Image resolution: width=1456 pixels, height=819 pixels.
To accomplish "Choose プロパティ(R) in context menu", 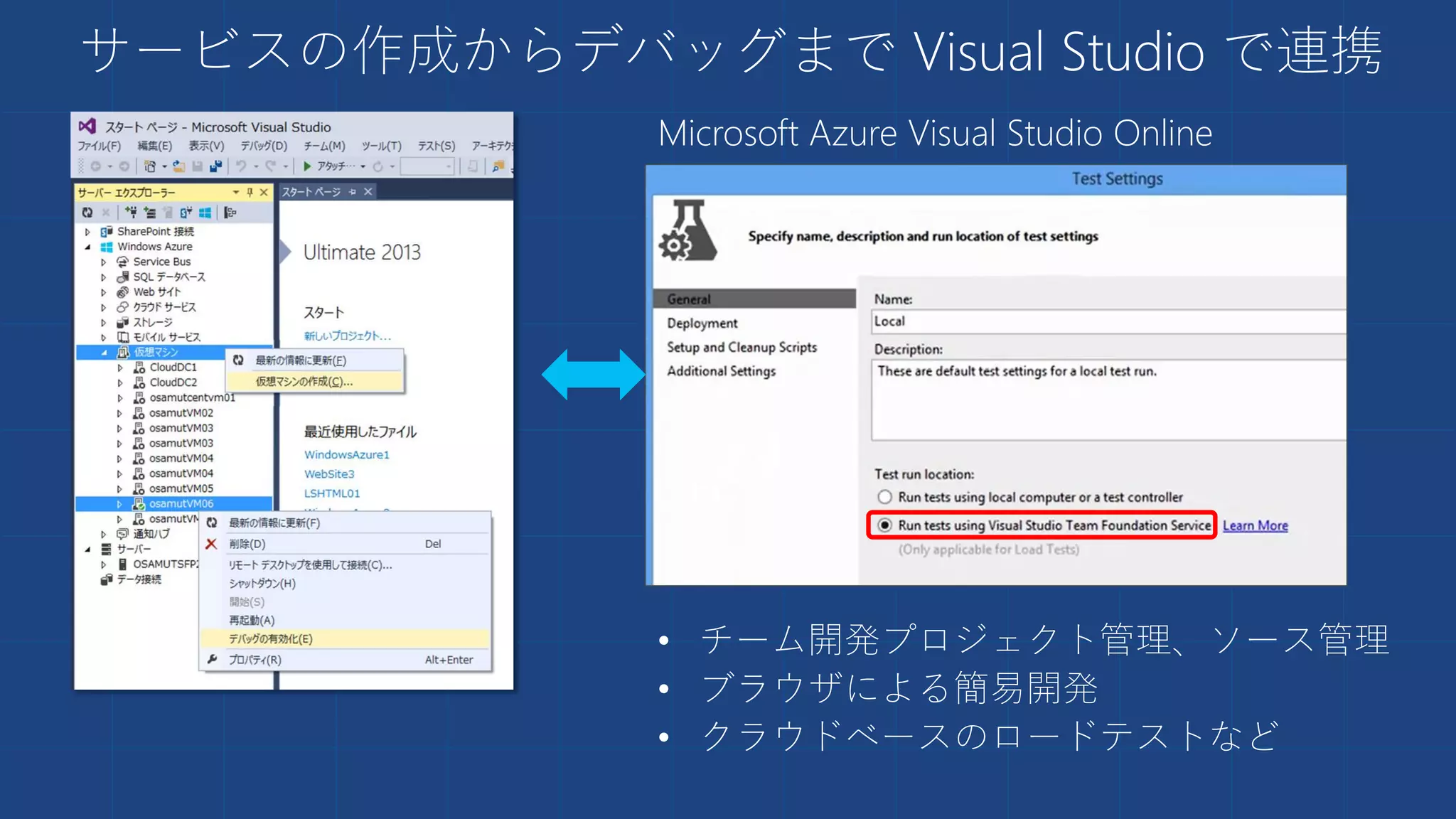I will point(346,660).
